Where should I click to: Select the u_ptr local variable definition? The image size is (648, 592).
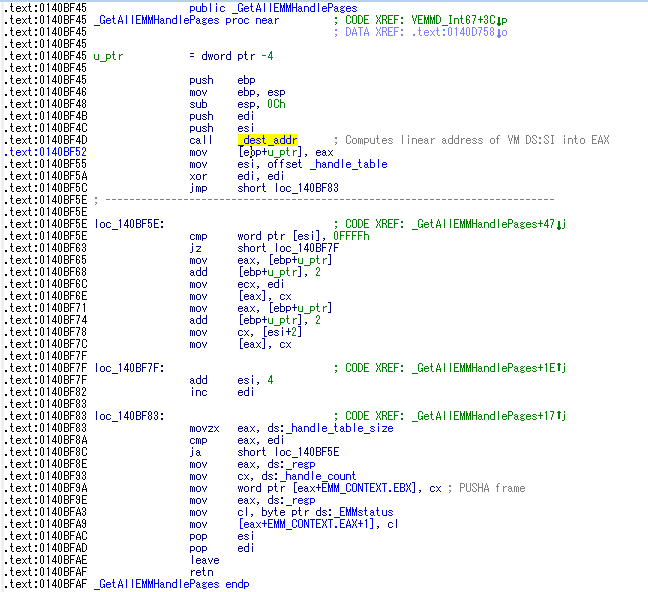[108, 56]
